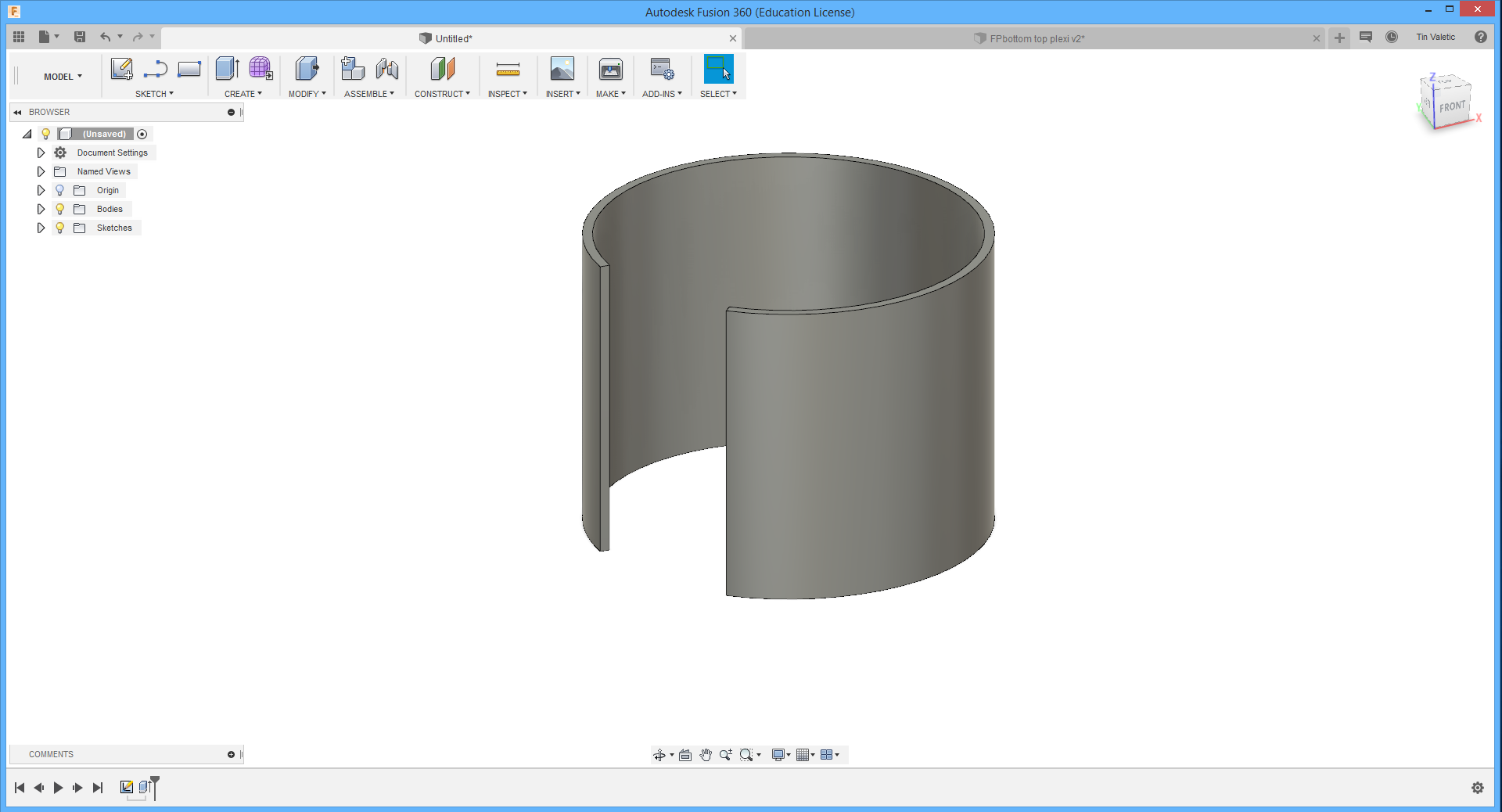Play the timeline
This screenshot has width=1502, height=812.
tap(58, 788)
